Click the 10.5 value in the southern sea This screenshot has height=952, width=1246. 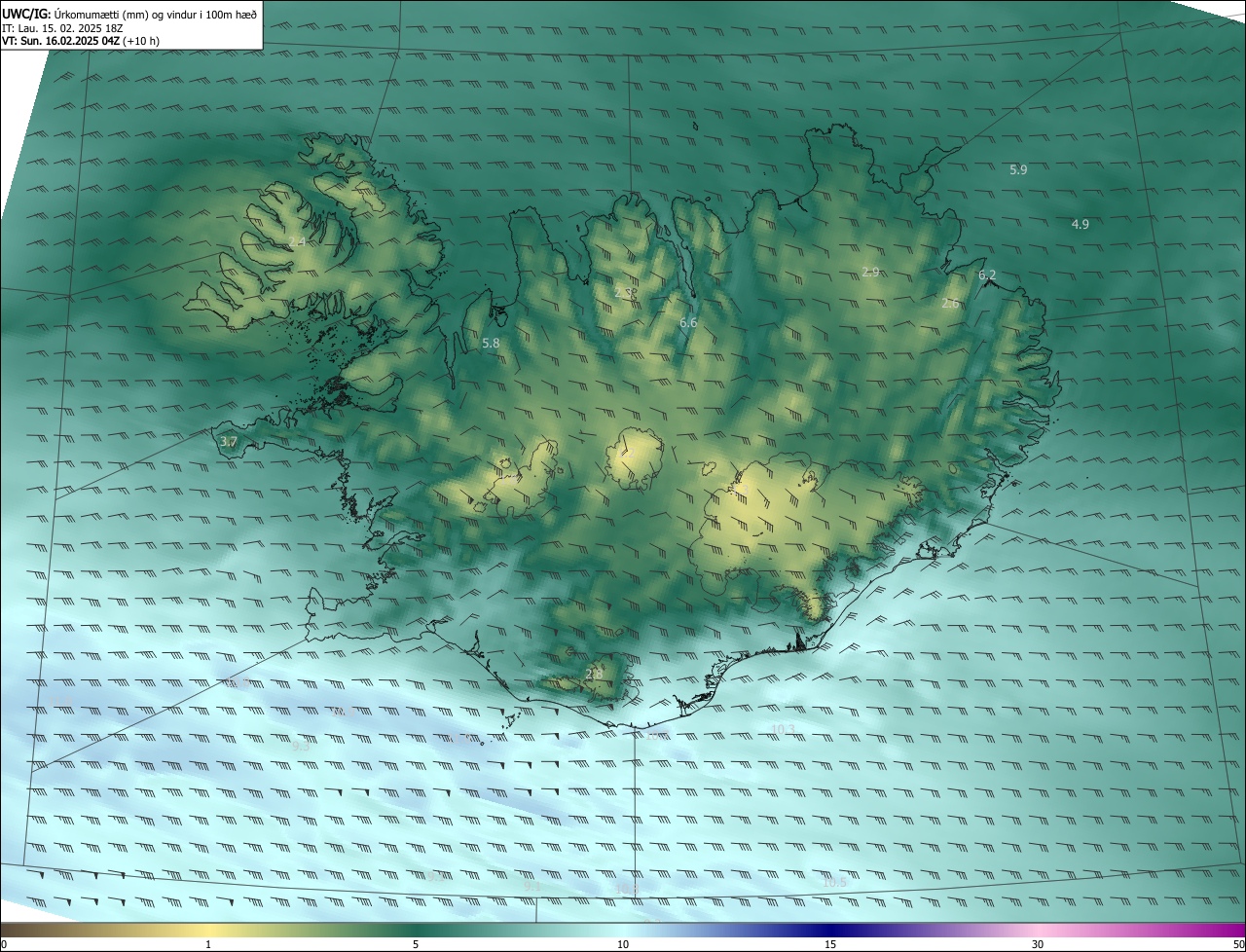point(835,882)
